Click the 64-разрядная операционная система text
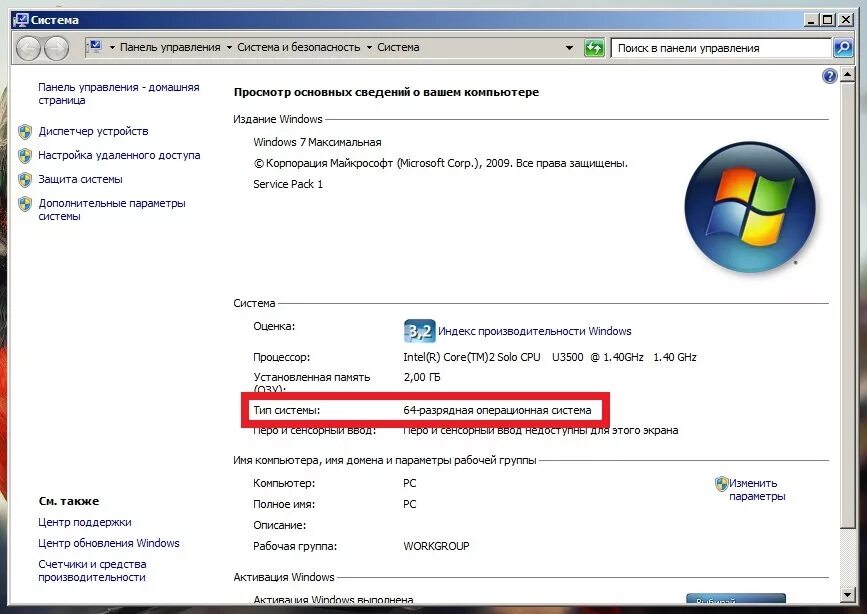867x614 pixels. [497, 410]
